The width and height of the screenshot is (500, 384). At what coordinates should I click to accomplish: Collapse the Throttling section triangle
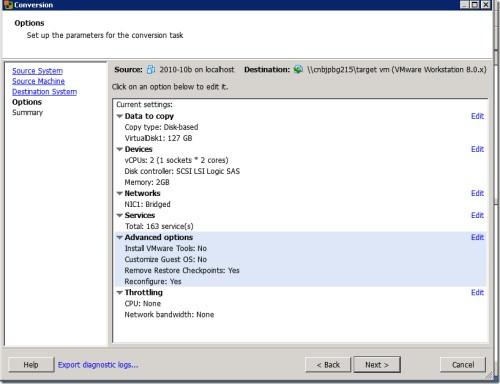(120, 293)
